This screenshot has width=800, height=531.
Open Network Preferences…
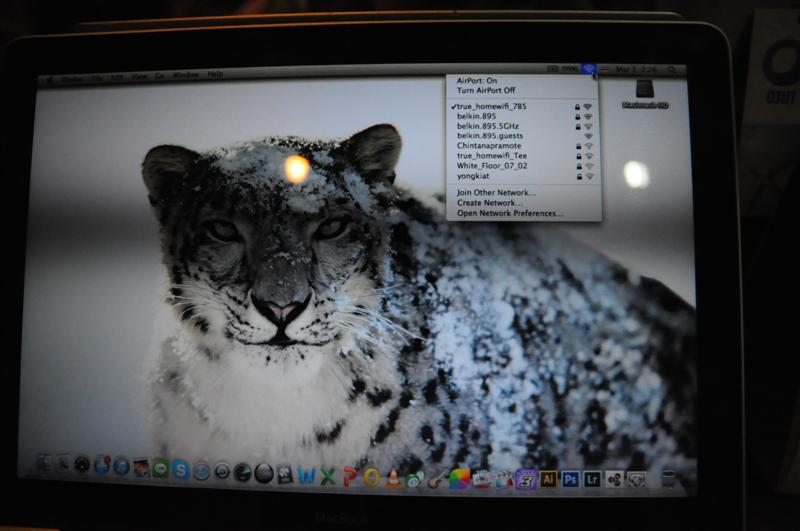523,213
